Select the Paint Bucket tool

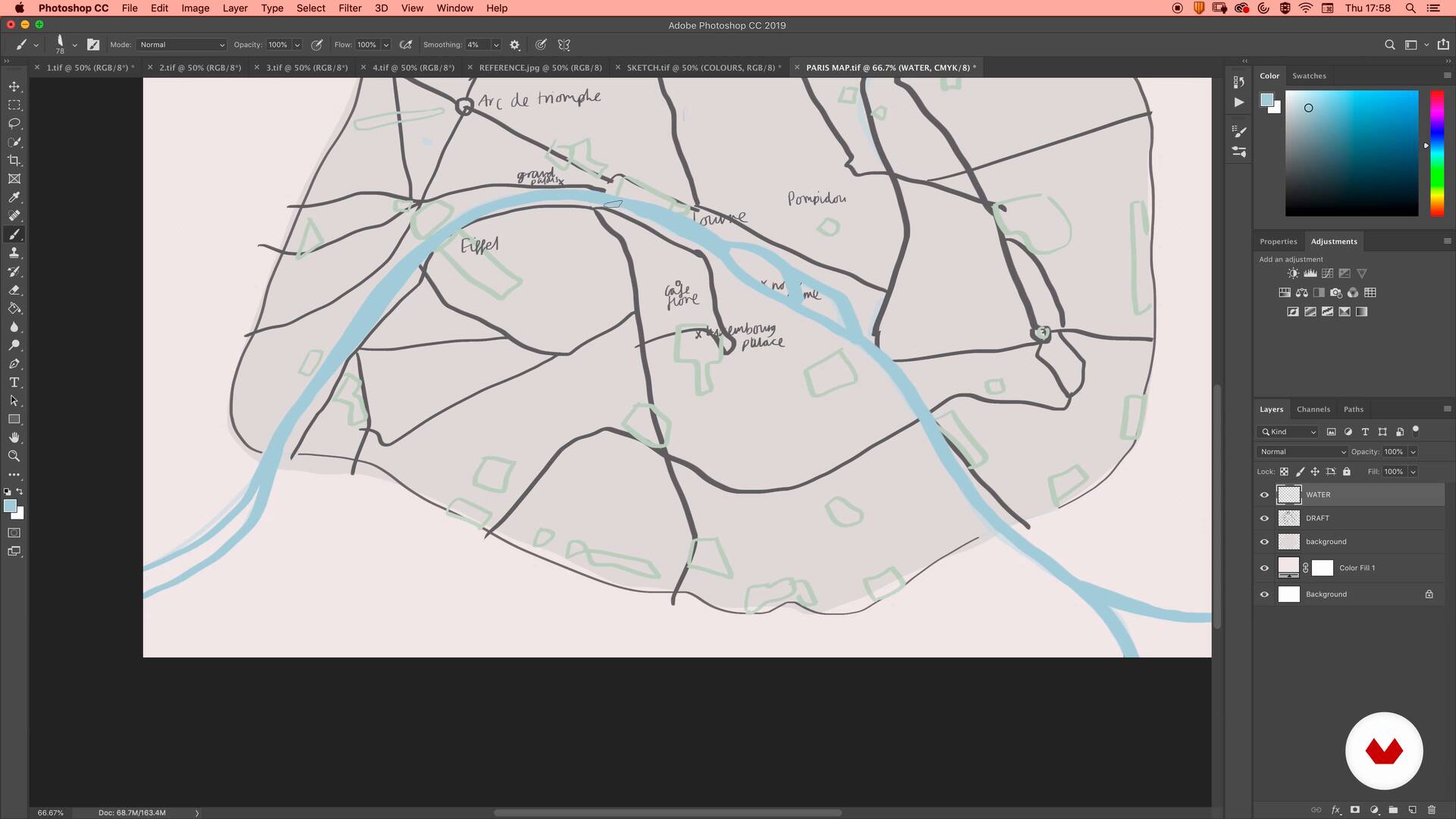(14, 309)
